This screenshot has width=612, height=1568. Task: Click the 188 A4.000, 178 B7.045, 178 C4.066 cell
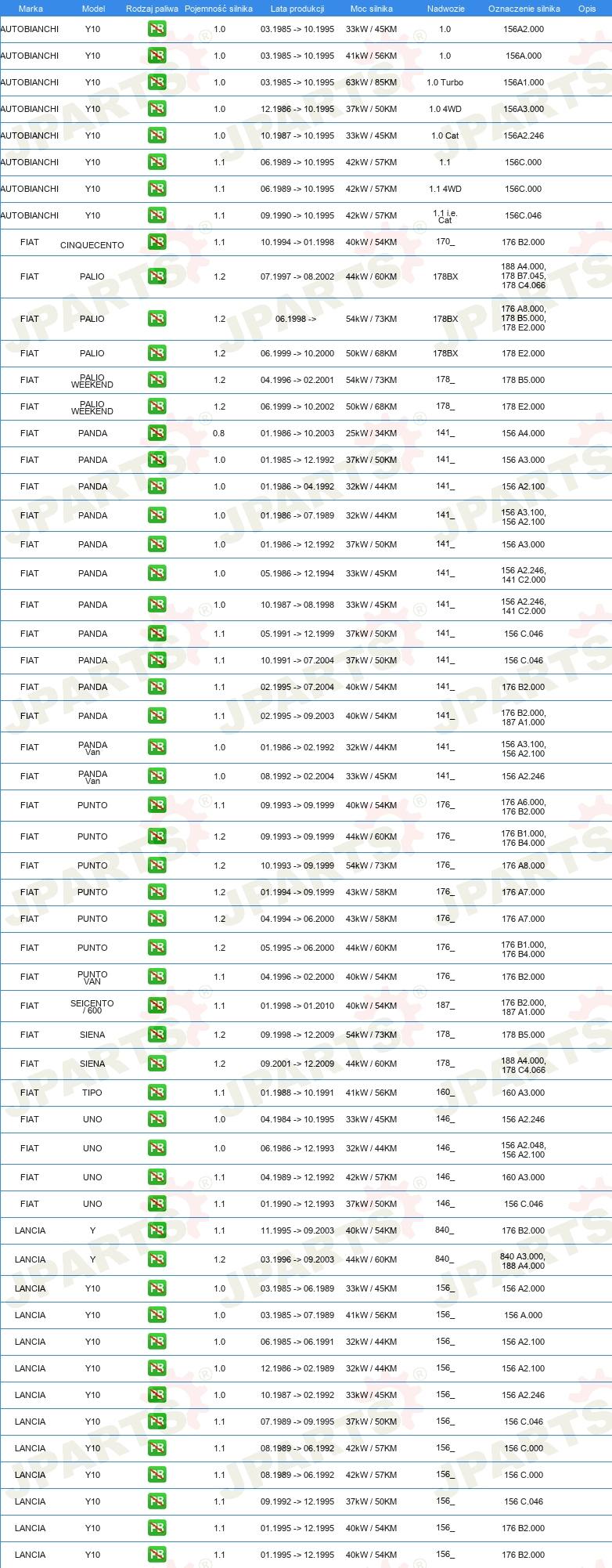[524, 276]
